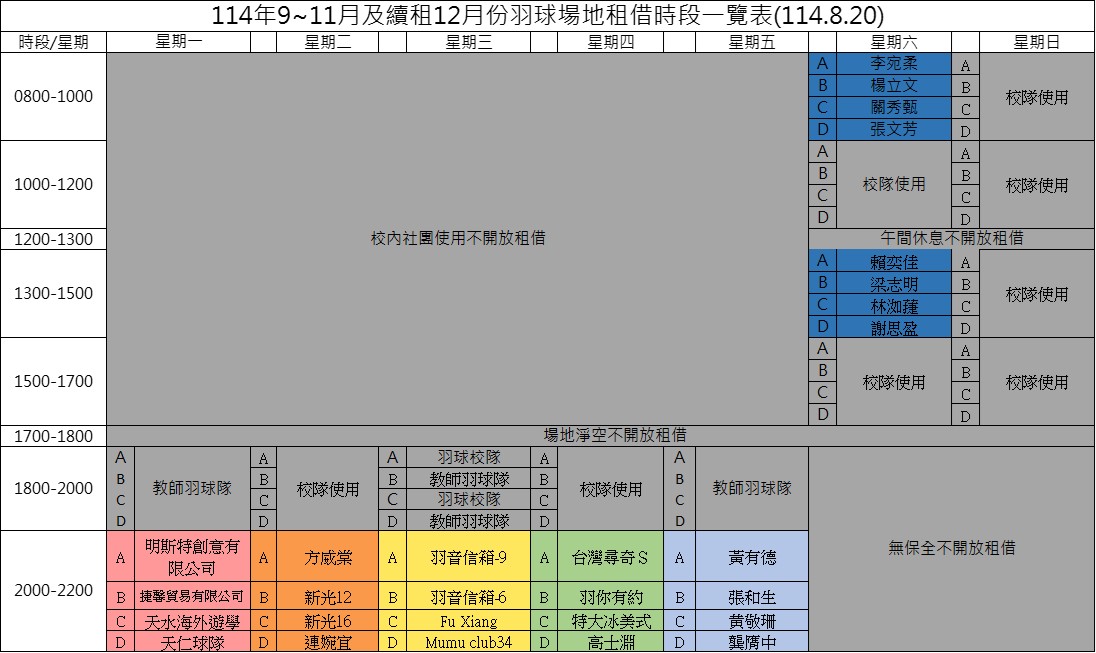Click the 午間休息不開放租借 cell
The width and height of the screenshot is (1096, 653).
[951, 239]
